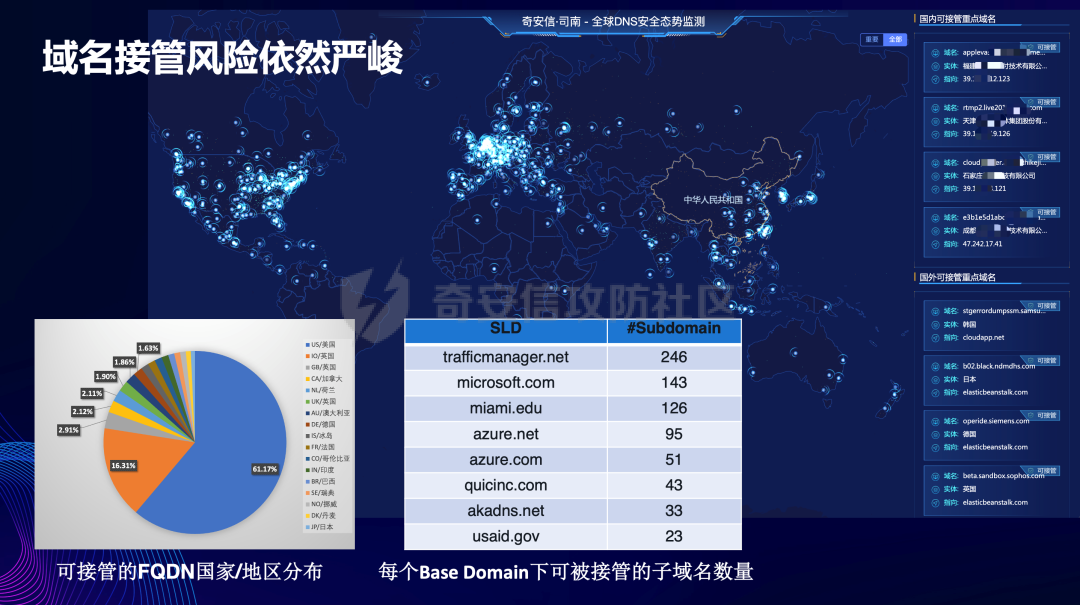Screen dimensions: 1080x605
Task: Click the domain icon beside e3b1e5d1abc
Action: pyautogui.click(x=935, y=218)
